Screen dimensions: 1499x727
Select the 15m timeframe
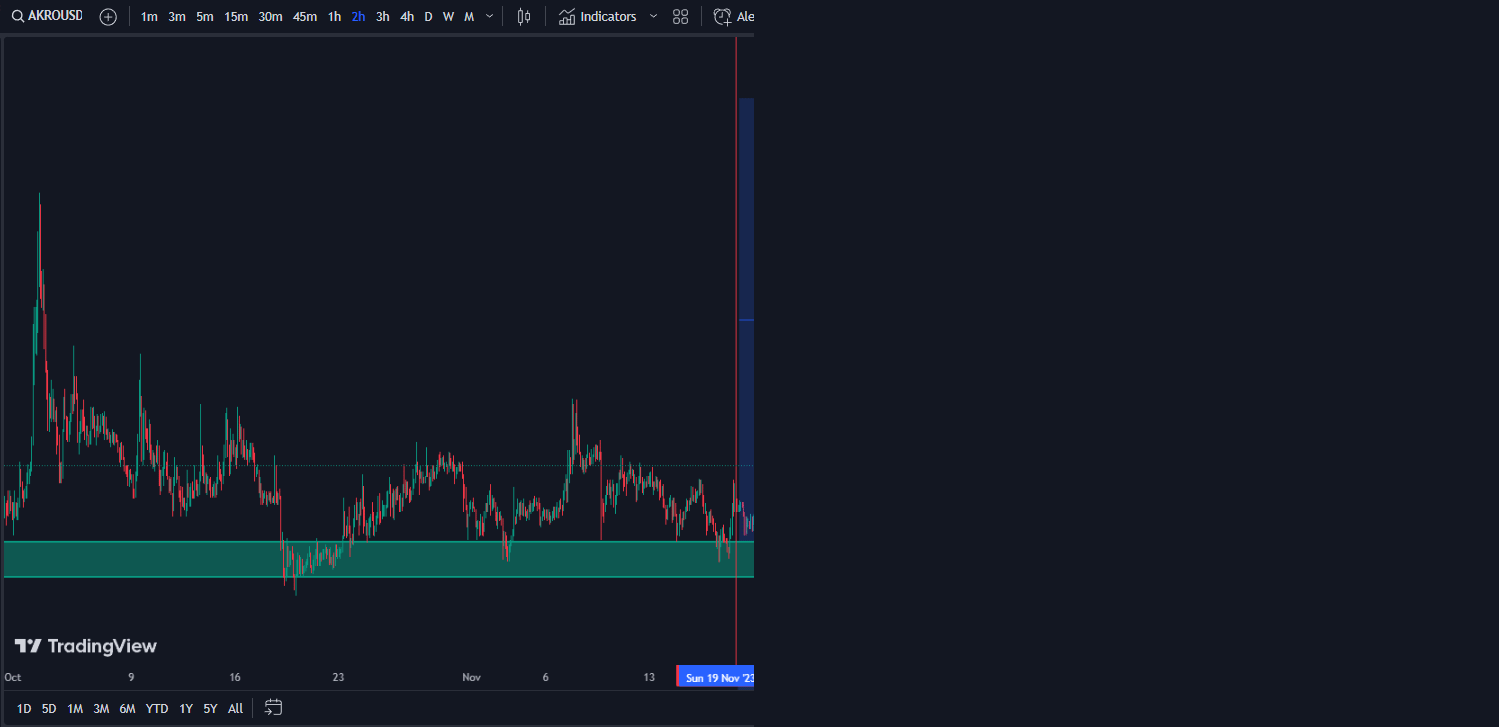pos(236,17)
